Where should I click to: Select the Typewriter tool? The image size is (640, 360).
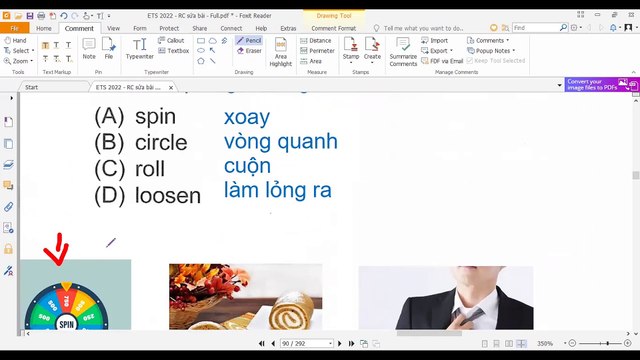tap(140, 49)
